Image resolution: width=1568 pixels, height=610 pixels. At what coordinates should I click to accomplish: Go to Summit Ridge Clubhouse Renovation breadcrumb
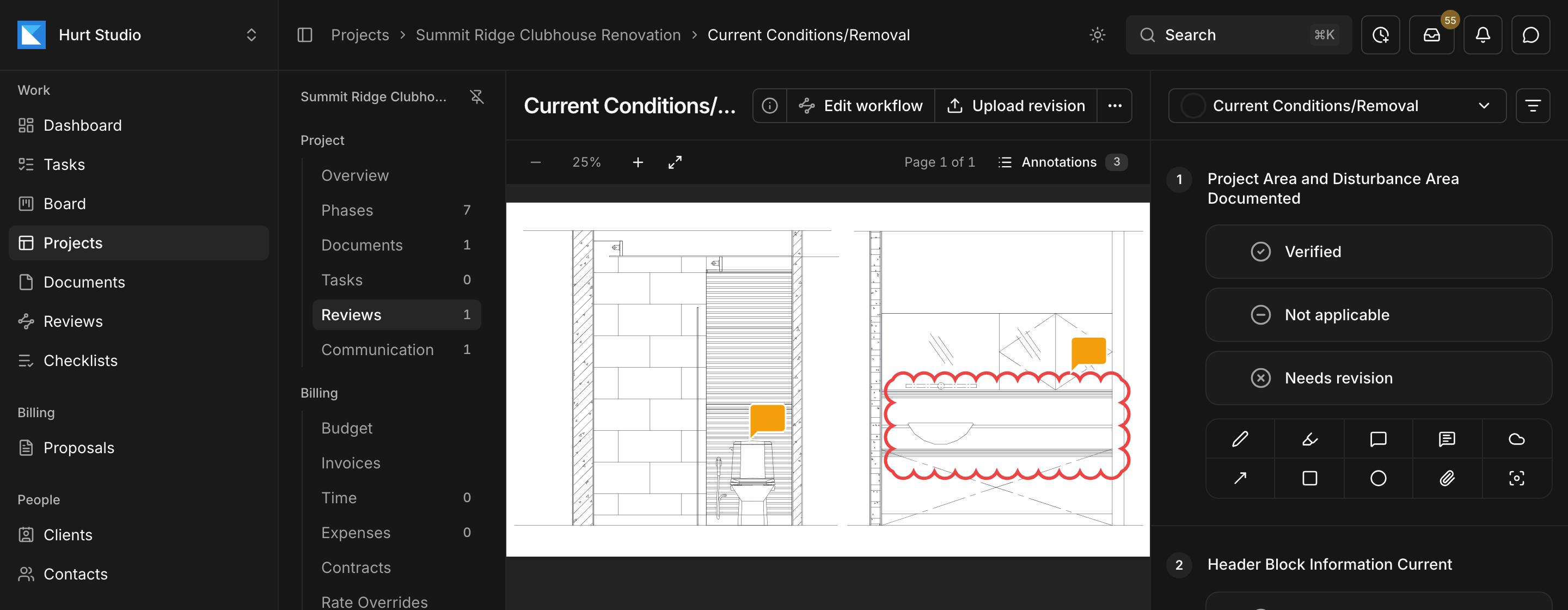click(x=548, y=35)
